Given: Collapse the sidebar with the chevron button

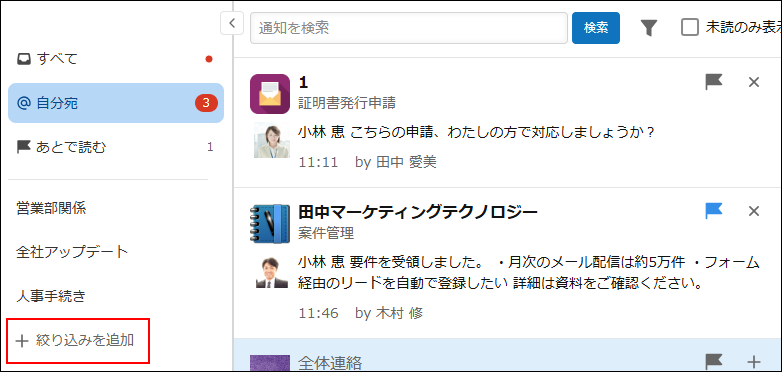Looking at the screenshot, I should 232,23.
